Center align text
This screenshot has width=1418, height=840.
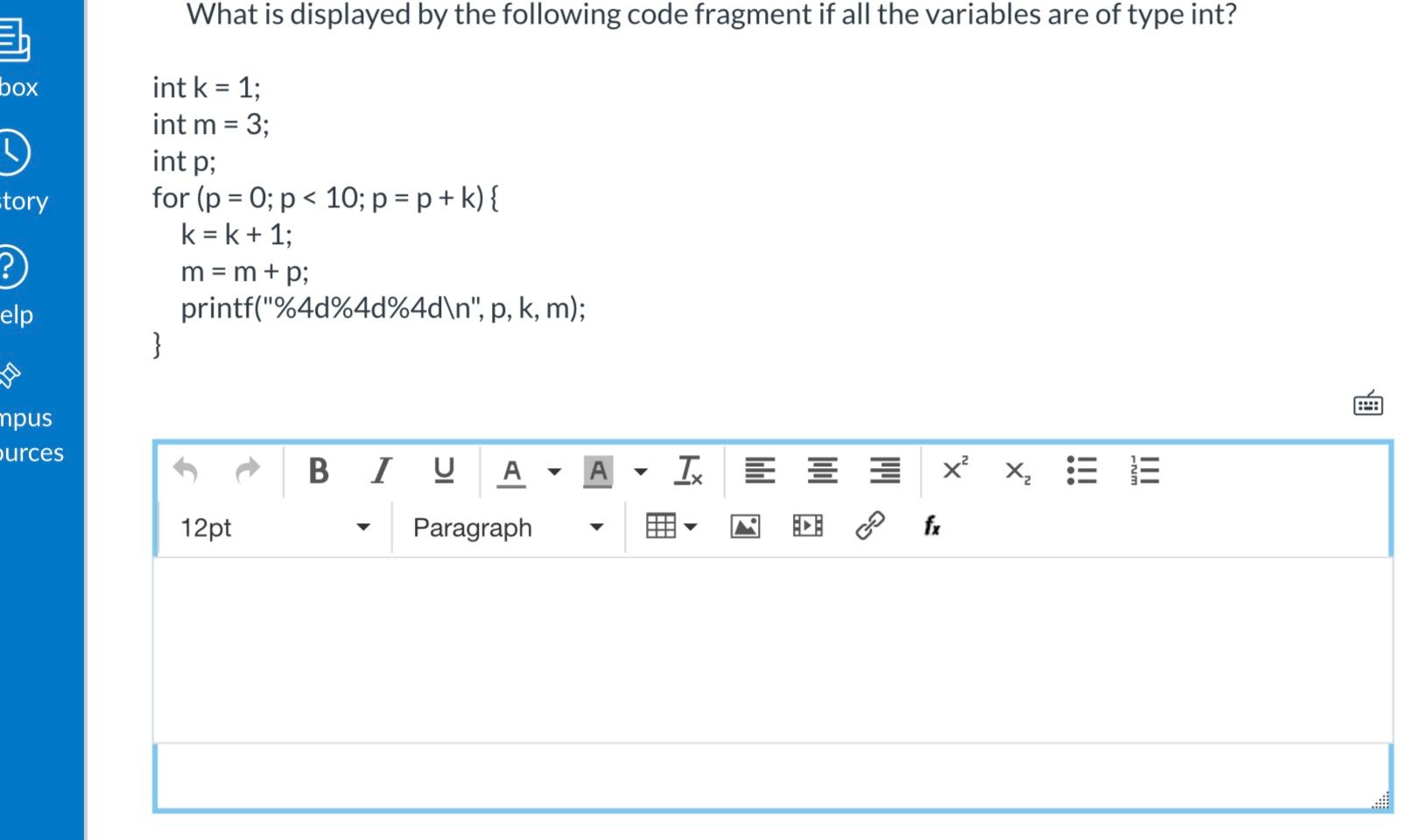pyautogui.click(x=822, y=471)
